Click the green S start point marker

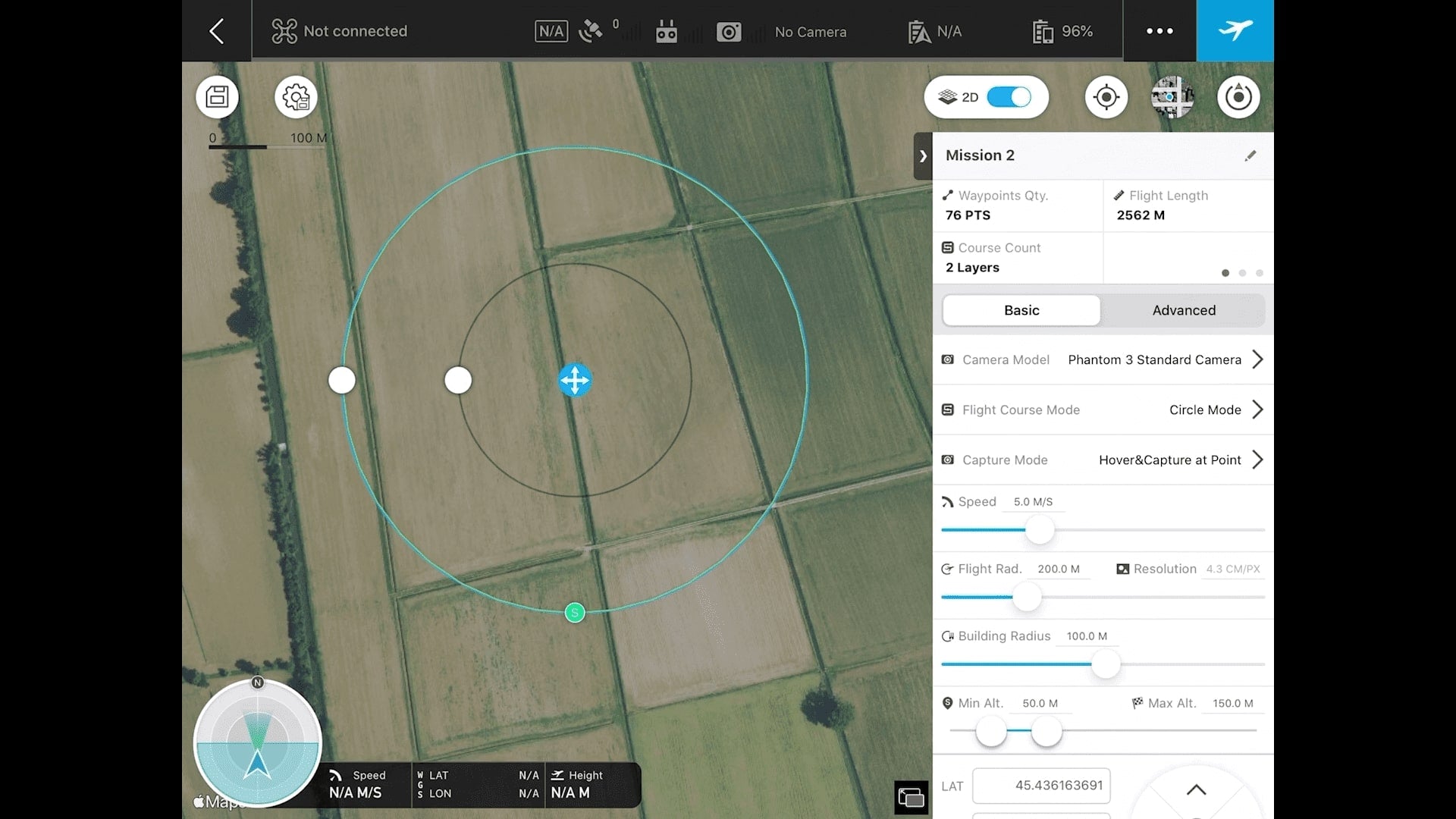[575, 613]
